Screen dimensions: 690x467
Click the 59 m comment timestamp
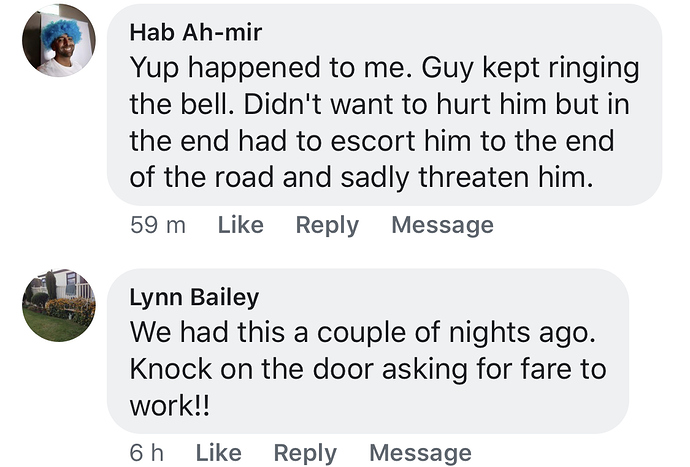158,225
